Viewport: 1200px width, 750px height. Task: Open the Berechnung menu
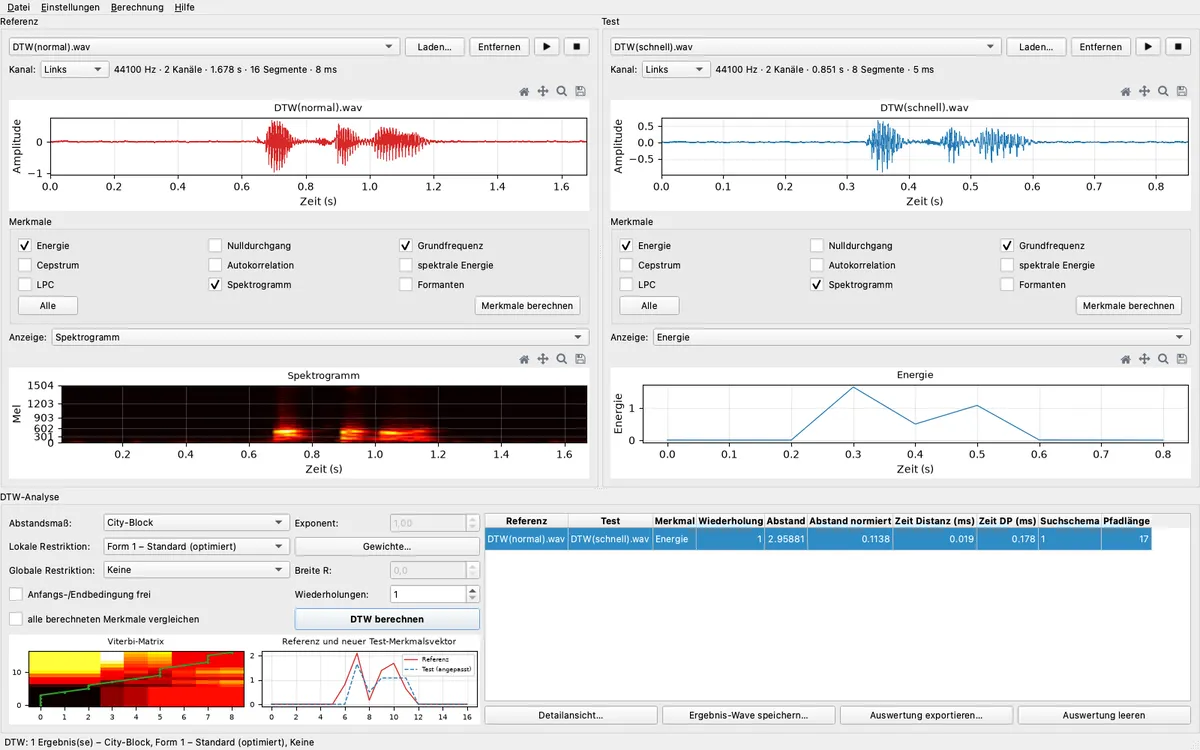[137, 7]
